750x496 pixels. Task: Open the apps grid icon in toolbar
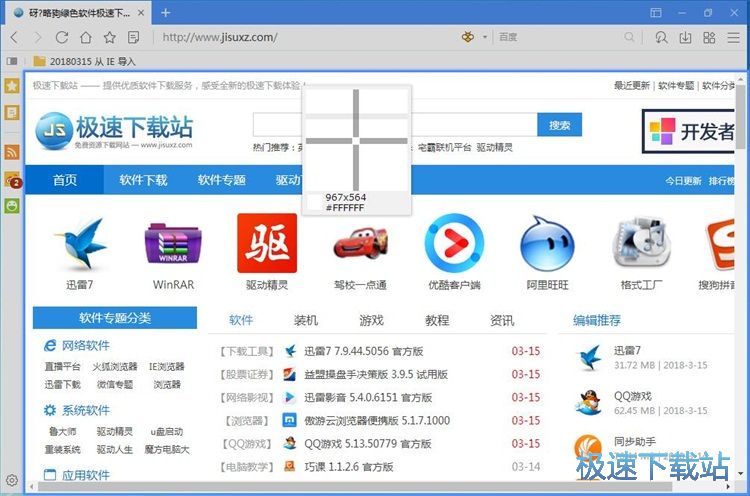(x=709, y=37)
